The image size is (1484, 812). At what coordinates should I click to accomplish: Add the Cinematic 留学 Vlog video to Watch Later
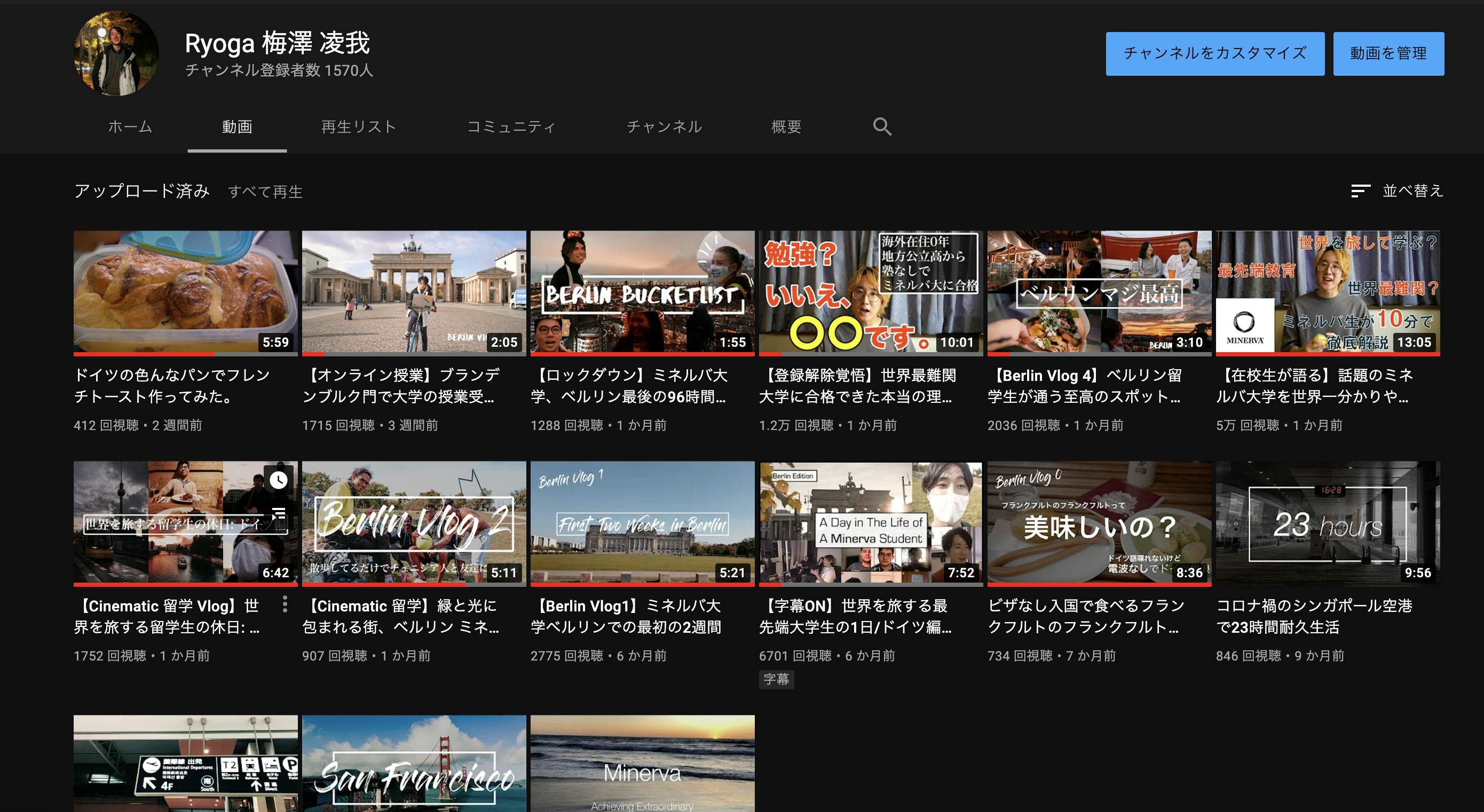pyautogui.click(x=279, y=480)
